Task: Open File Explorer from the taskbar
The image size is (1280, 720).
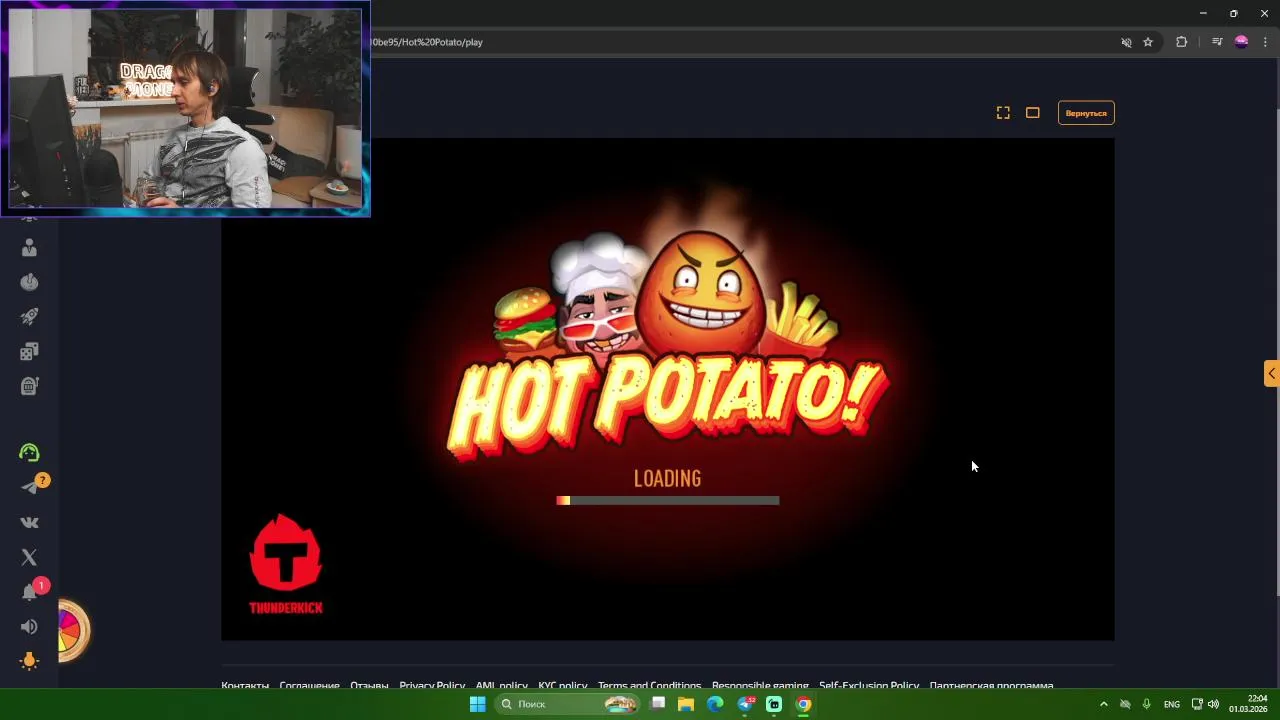Action: [686, 704]
